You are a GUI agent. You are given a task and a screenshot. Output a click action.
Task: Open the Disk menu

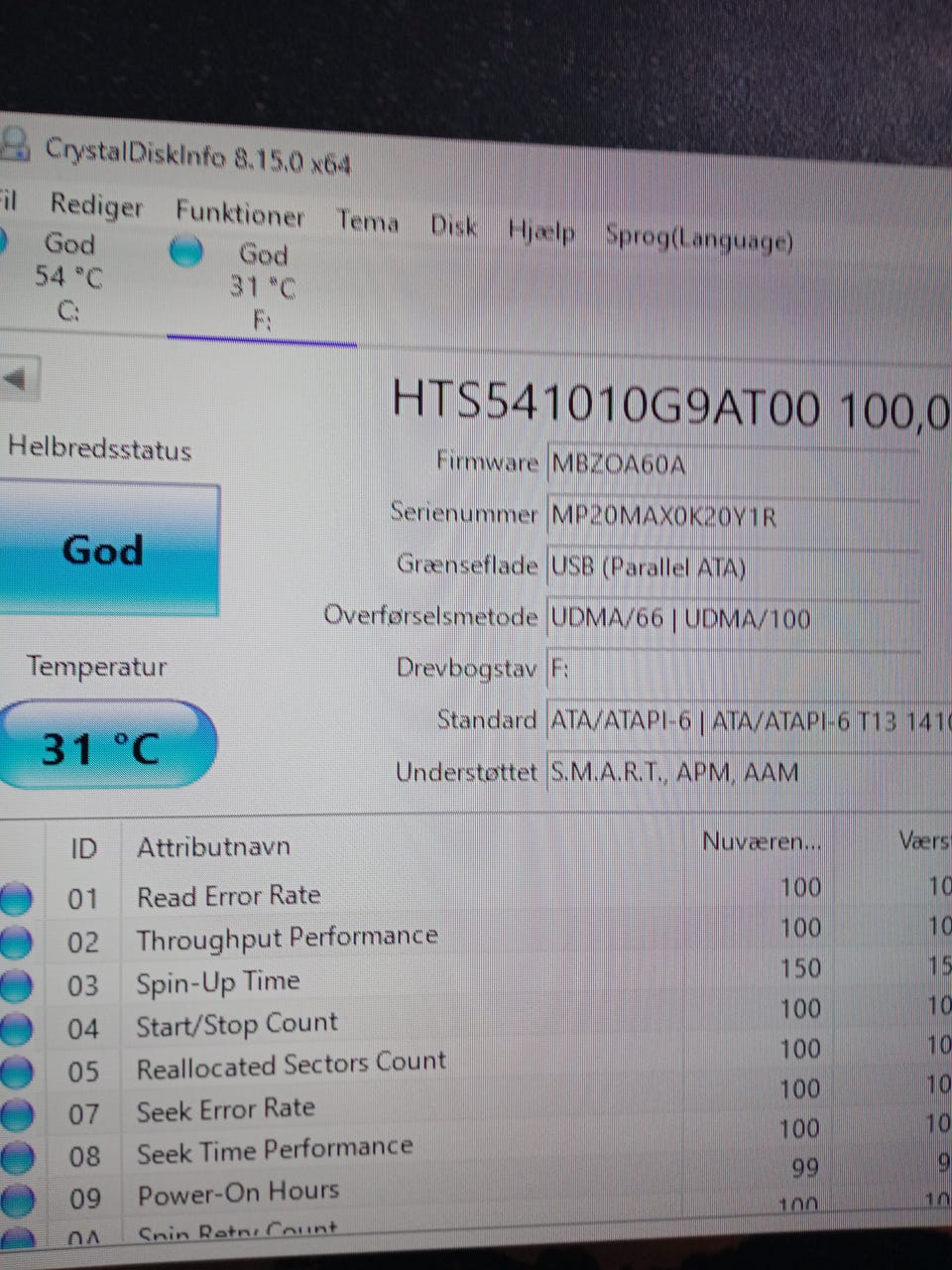pyautogui.click(x=453, y=226)
